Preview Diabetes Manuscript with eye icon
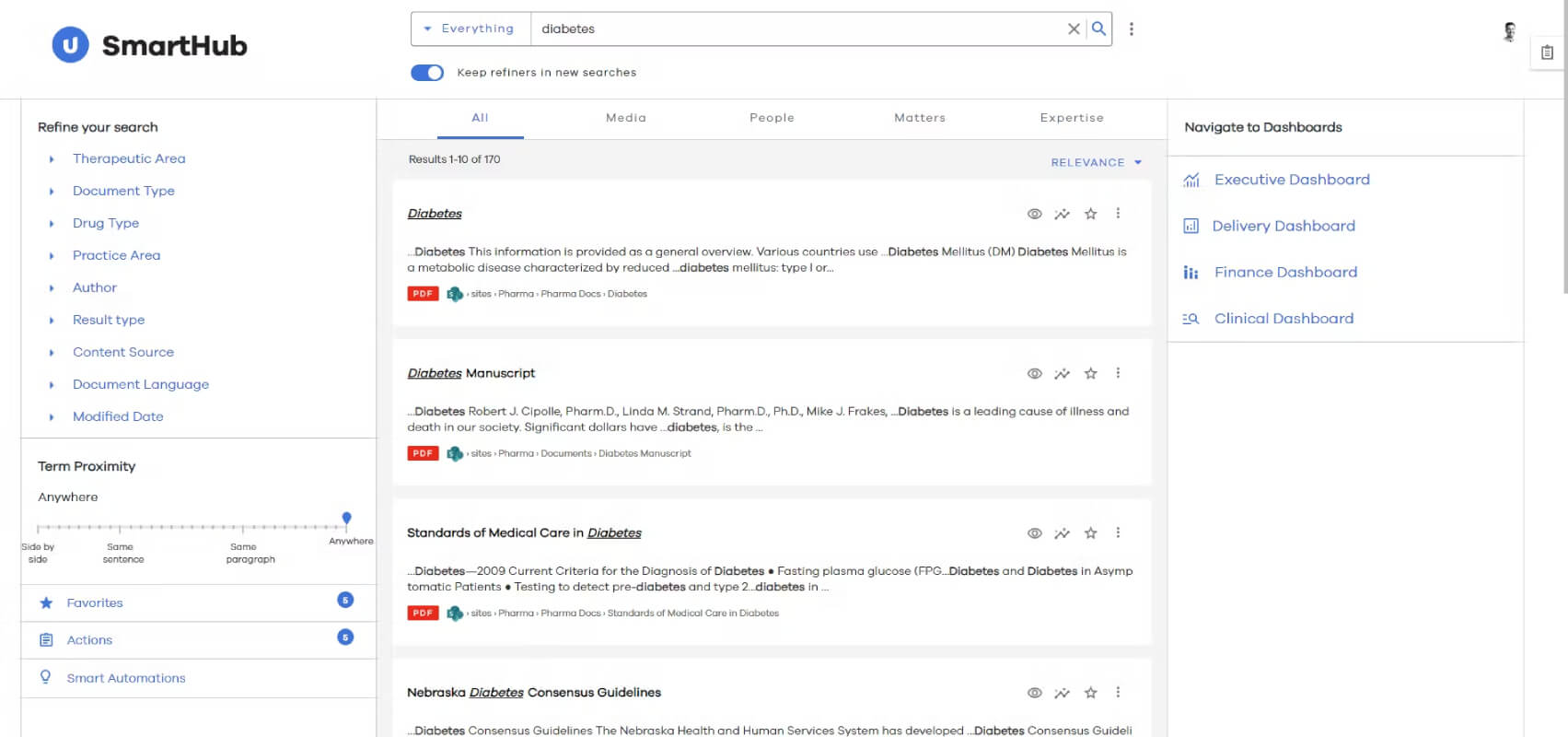The height and width of the screenshot is (737, 1568). pyautogui.click(x=1035, y=373)
